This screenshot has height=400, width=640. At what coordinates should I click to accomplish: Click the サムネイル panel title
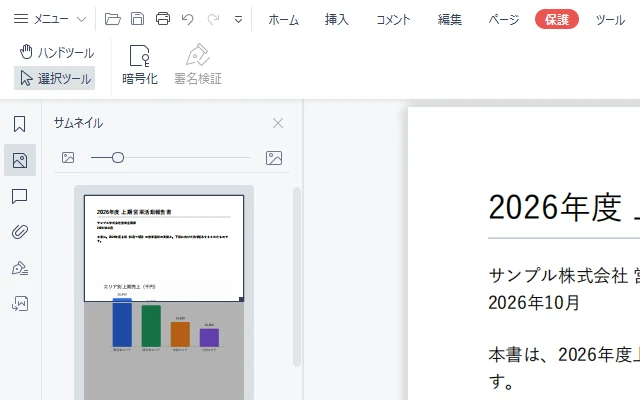coord(78,123)
